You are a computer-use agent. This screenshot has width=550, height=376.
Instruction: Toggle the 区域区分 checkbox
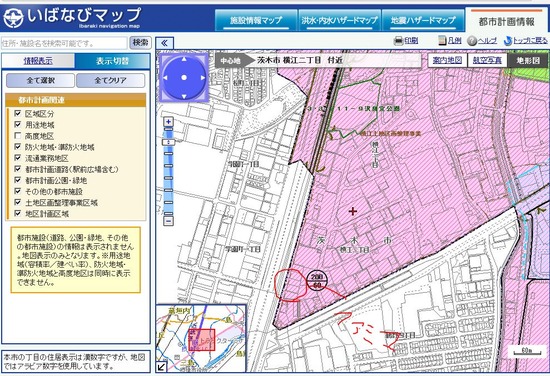tap(18, 113)
